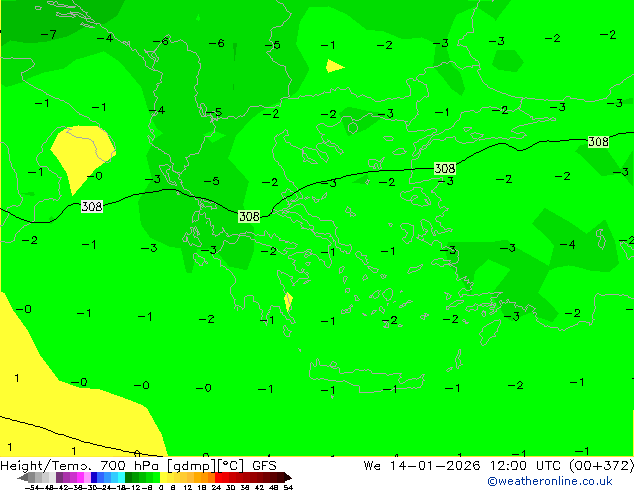634x490 pixels.
Task: Select the 308 contour label nearest the right edge
Action: 598,142
